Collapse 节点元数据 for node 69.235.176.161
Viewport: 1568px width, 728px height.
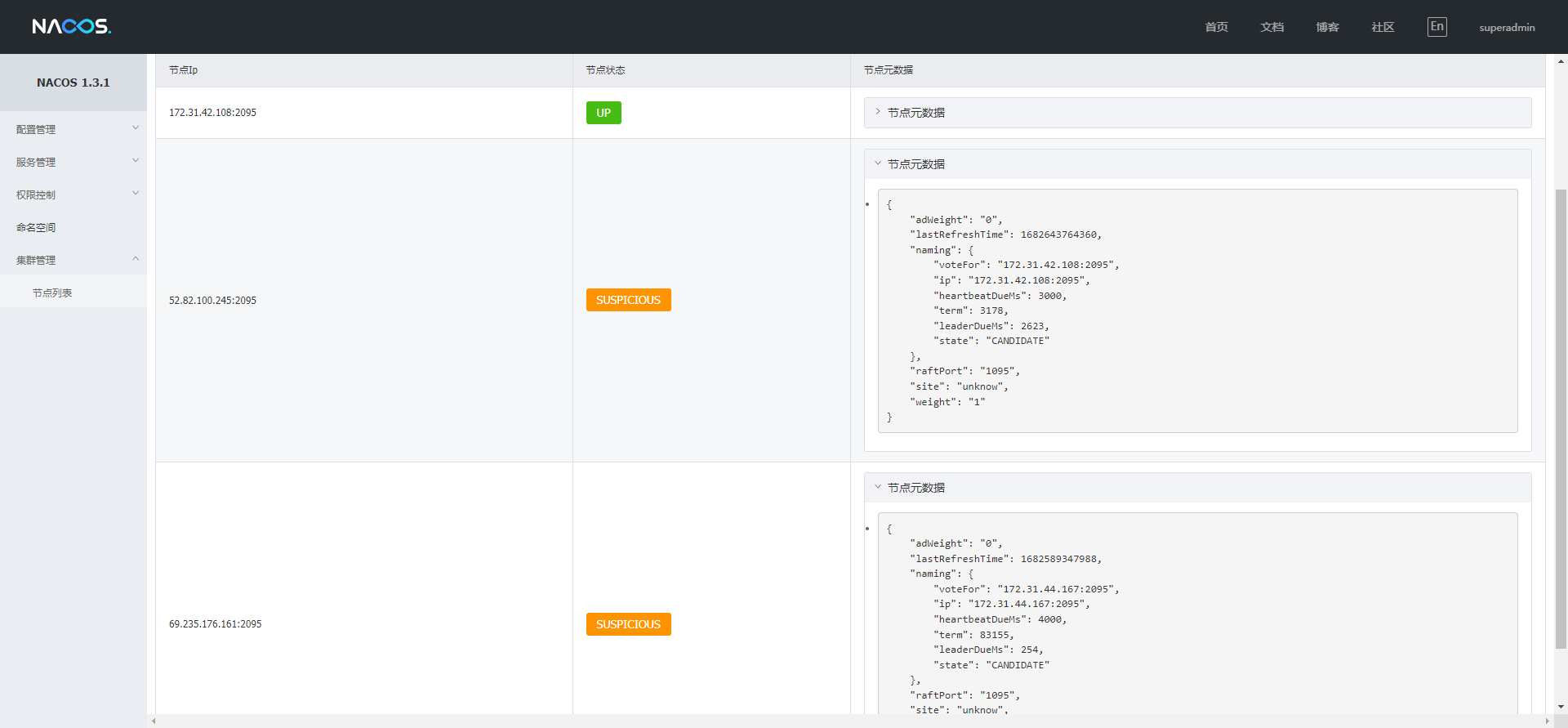point(878,487)
